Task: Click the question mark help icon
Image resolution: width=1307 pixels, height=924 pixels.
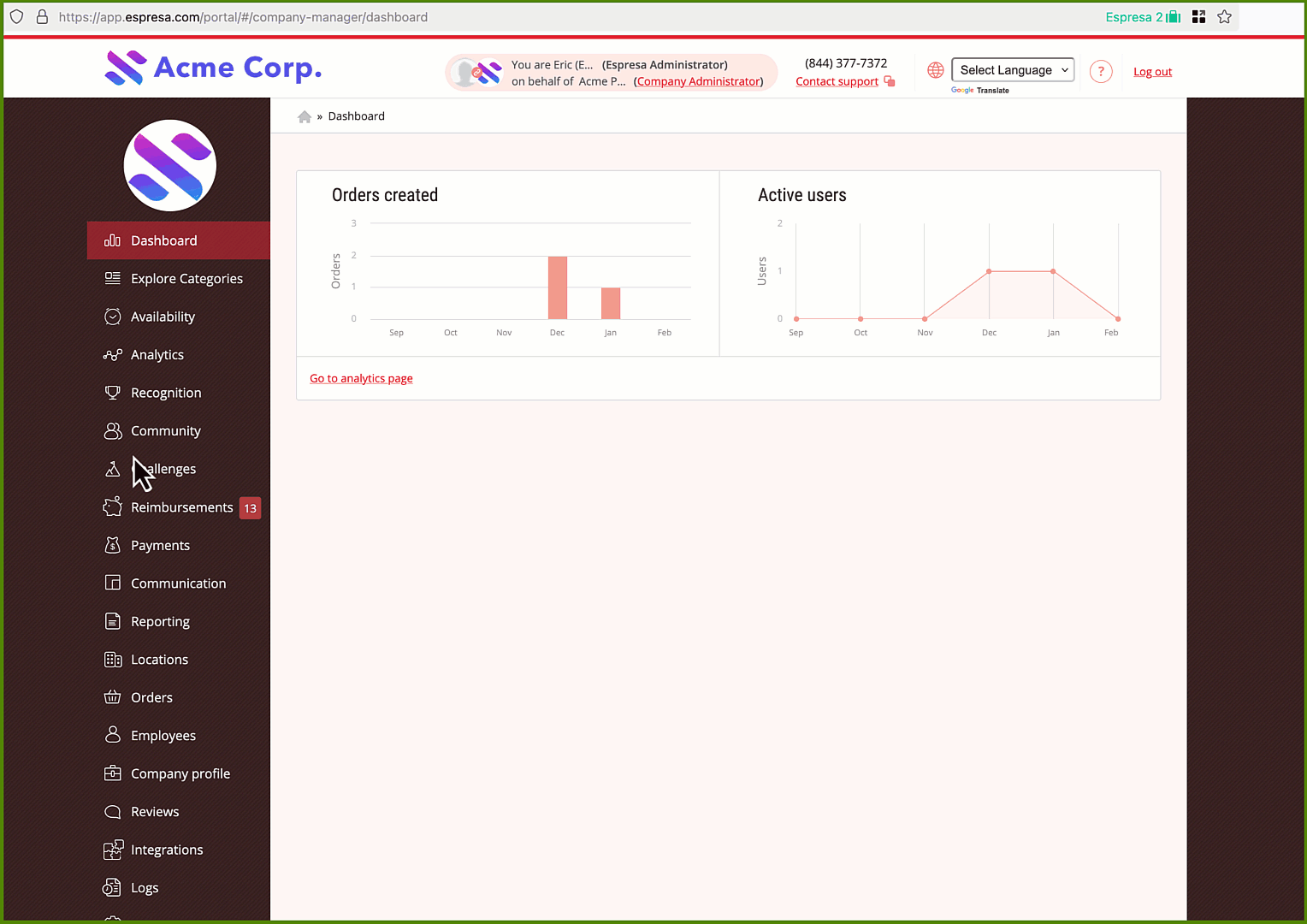Action: [x=1101, y=72]
